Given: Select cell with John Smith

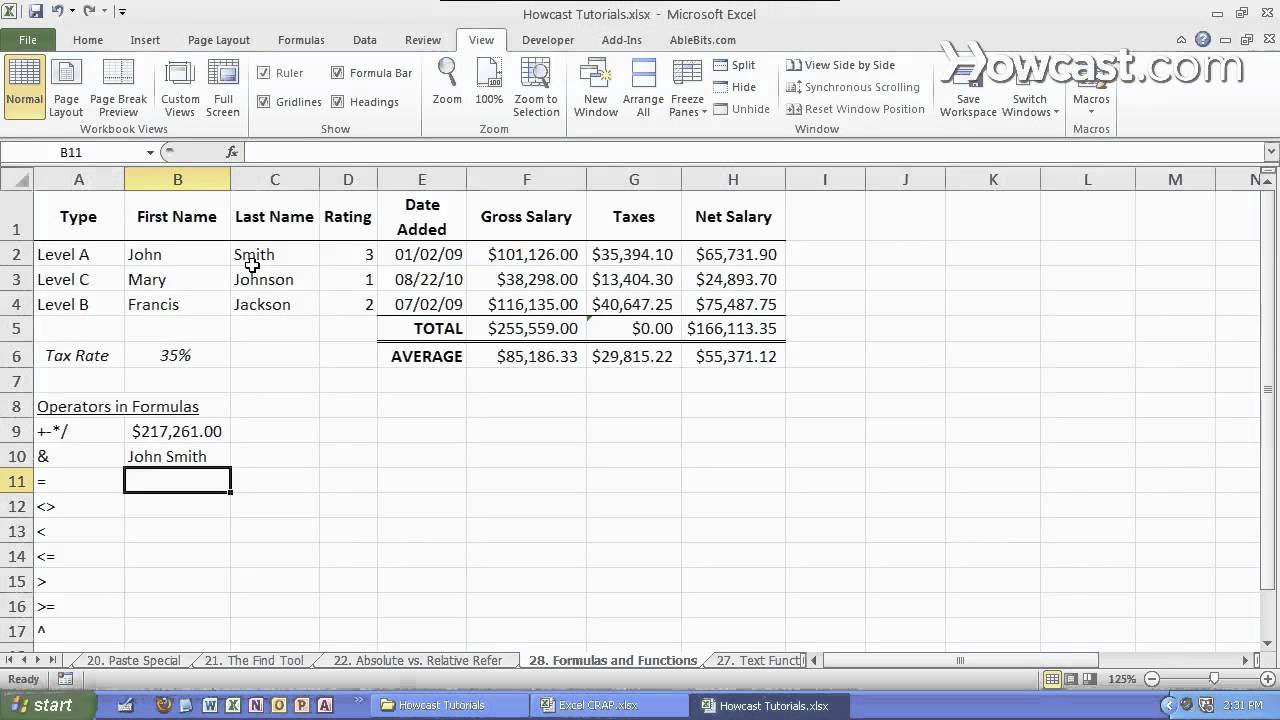Looking at the screenshot, I should 177,456.
